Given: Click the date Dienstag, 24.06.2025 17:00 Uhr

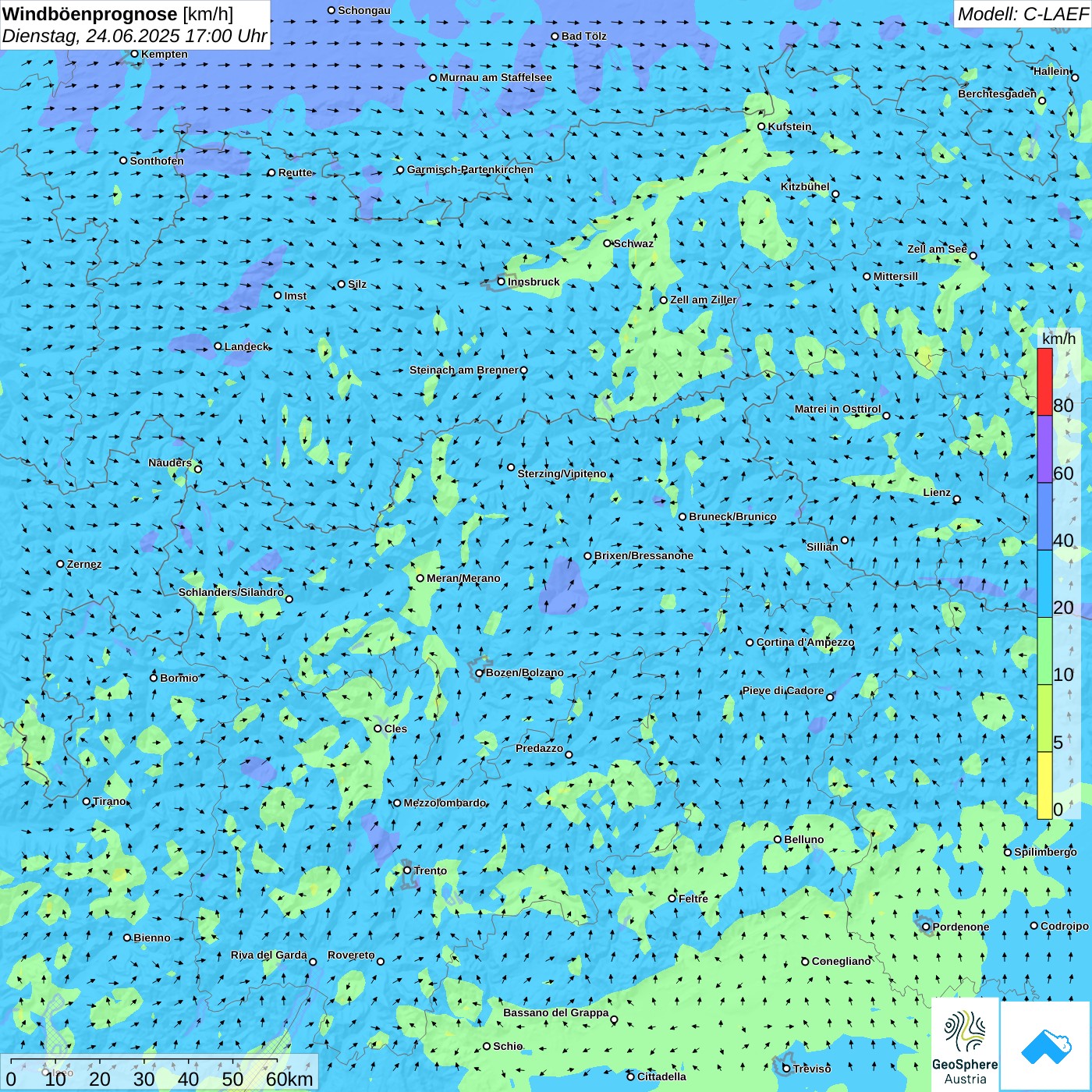Looking at the screenshot, I should [134, 36].
